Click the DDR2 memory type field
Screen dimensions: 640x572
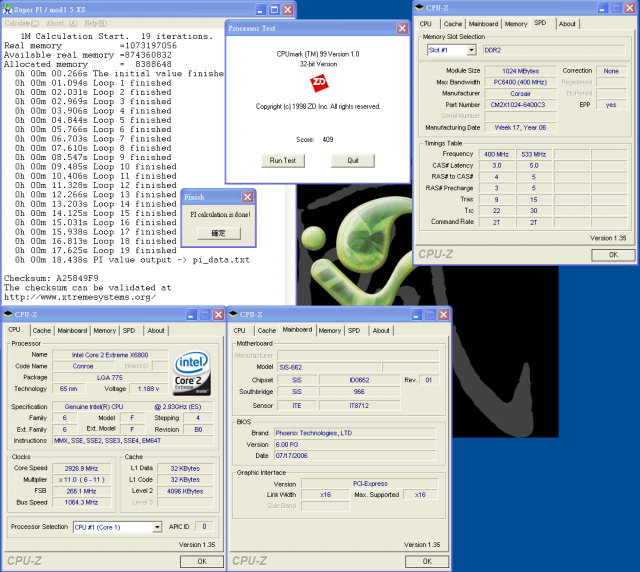[554, 50]
